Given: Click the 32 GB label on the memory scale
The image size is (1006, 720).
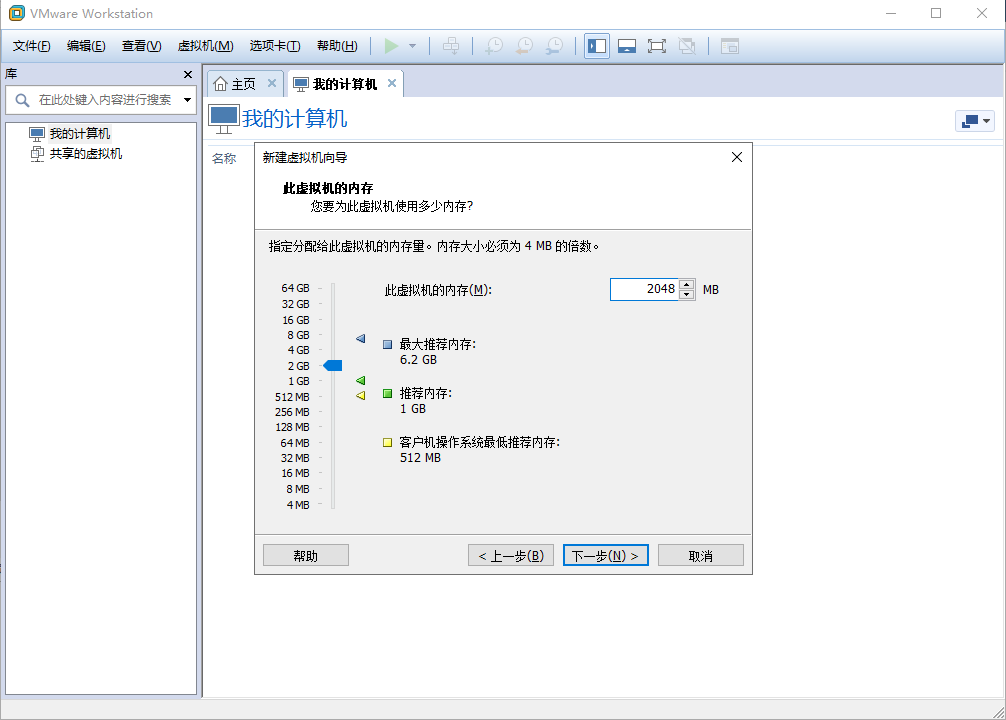Looking at the screenshot, I should point(295,304).
